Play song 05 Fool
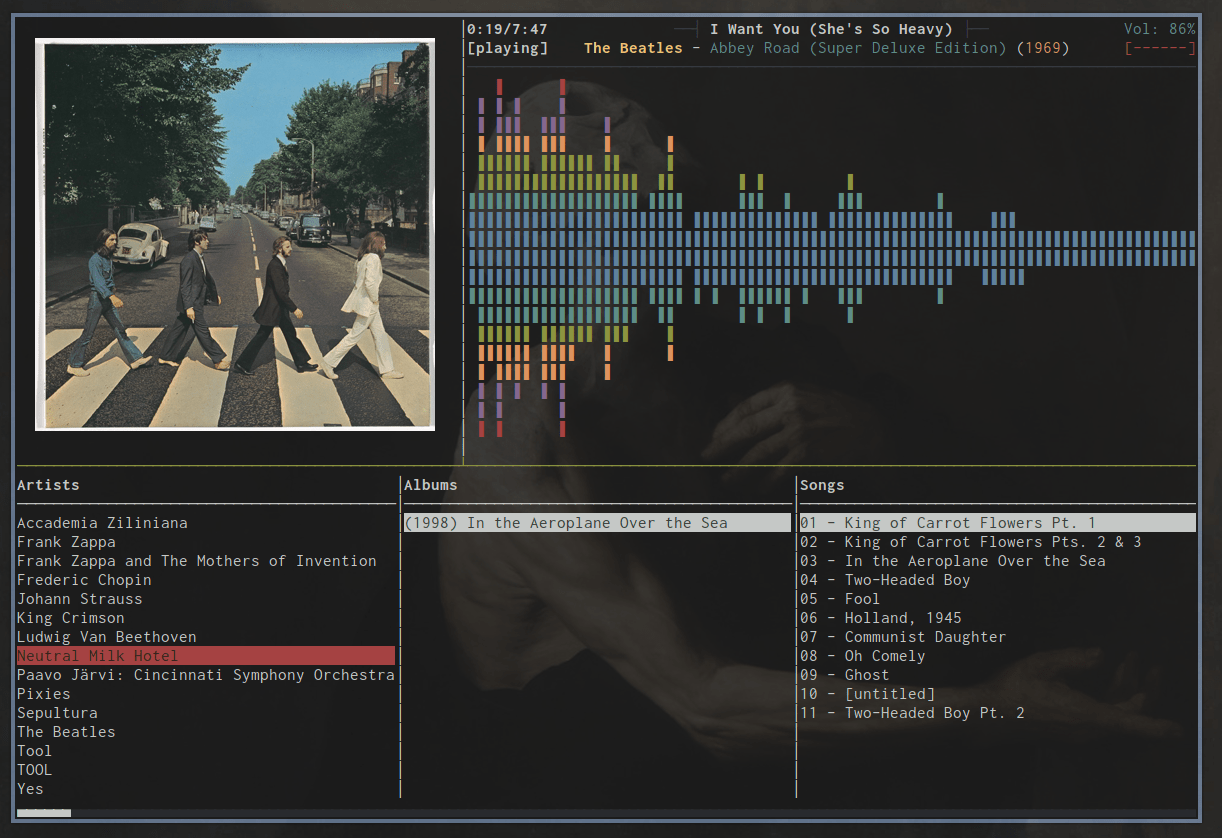The width and height of the screenshot is (1222, 838). pos(840,599)
